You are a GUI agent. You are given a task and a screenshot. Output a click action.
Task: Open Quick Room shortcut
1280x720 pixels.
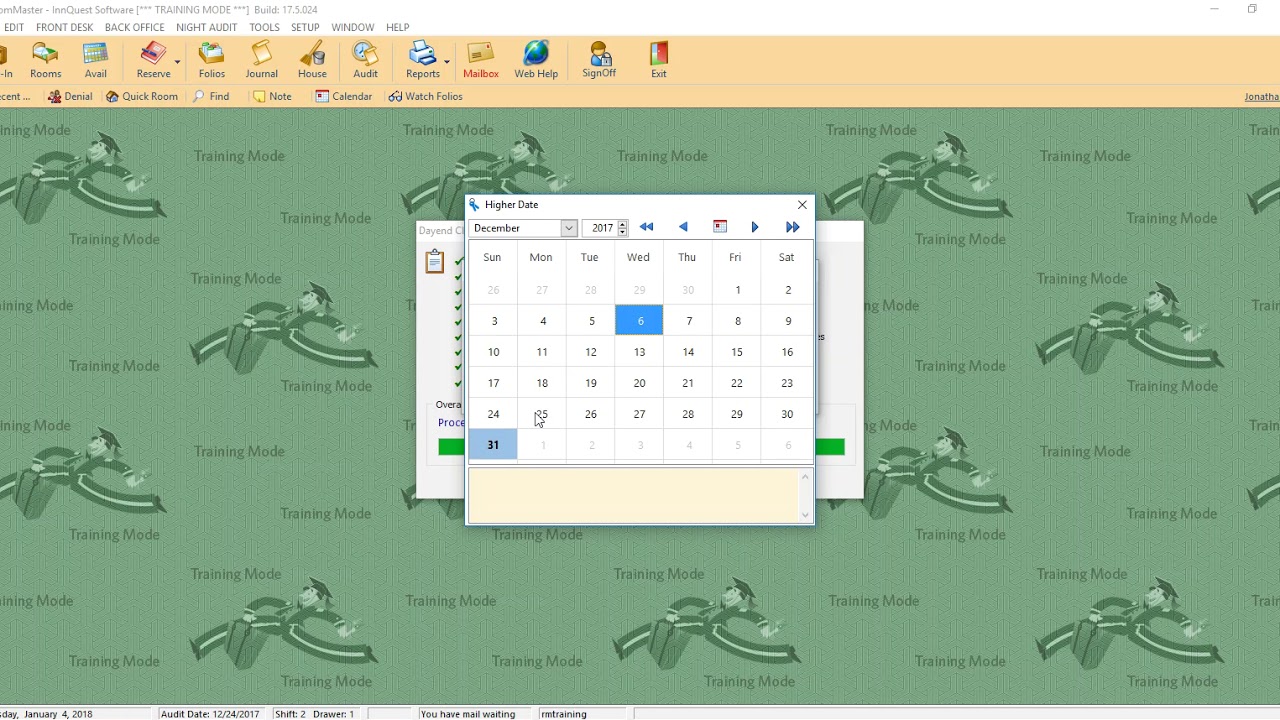click(x=142, y=97)
